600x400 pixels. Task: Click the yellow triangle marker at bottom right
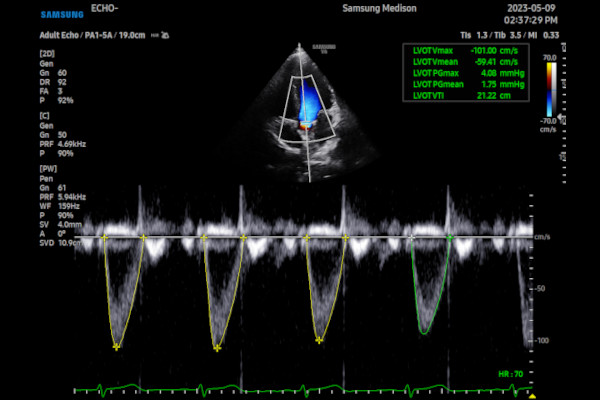532,395
